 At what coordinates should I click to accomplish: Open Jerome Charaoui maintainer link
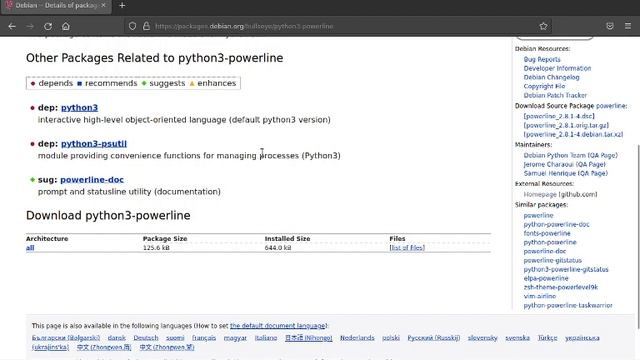coord(548,164)
